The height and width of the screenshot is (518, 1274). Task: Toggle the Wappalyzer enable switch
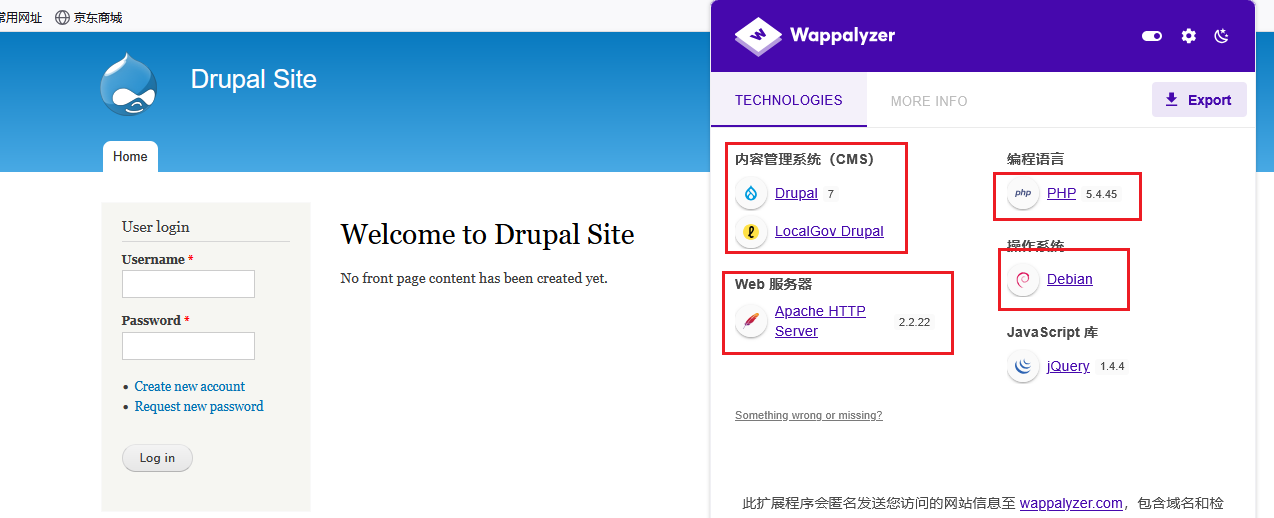point(1152,36)
